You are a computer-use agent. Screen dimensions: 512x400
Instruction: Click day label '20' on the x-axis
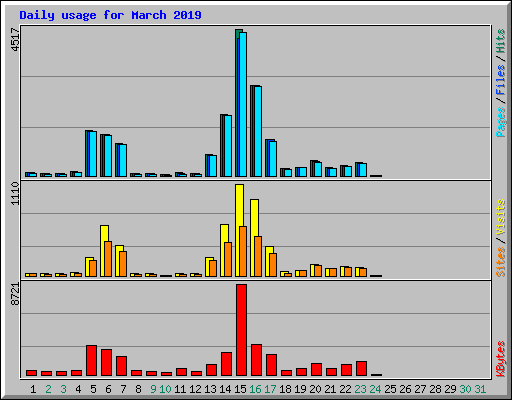pyautogui.click(x=315, y=389)
